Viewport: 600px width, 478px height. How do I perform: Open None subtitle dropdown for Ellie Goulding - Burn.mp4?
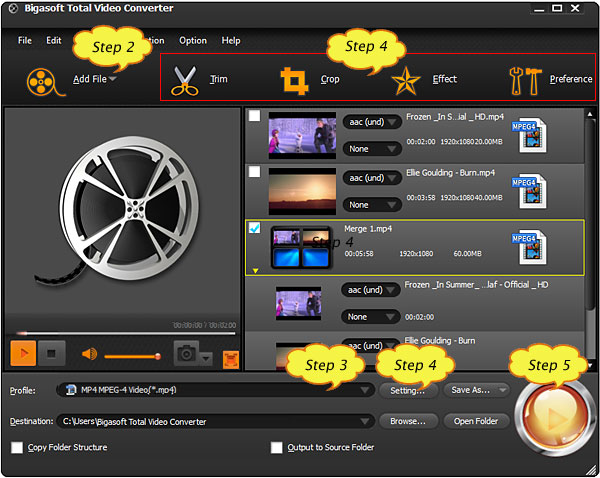pyautogui.click(x=372, y=205)
